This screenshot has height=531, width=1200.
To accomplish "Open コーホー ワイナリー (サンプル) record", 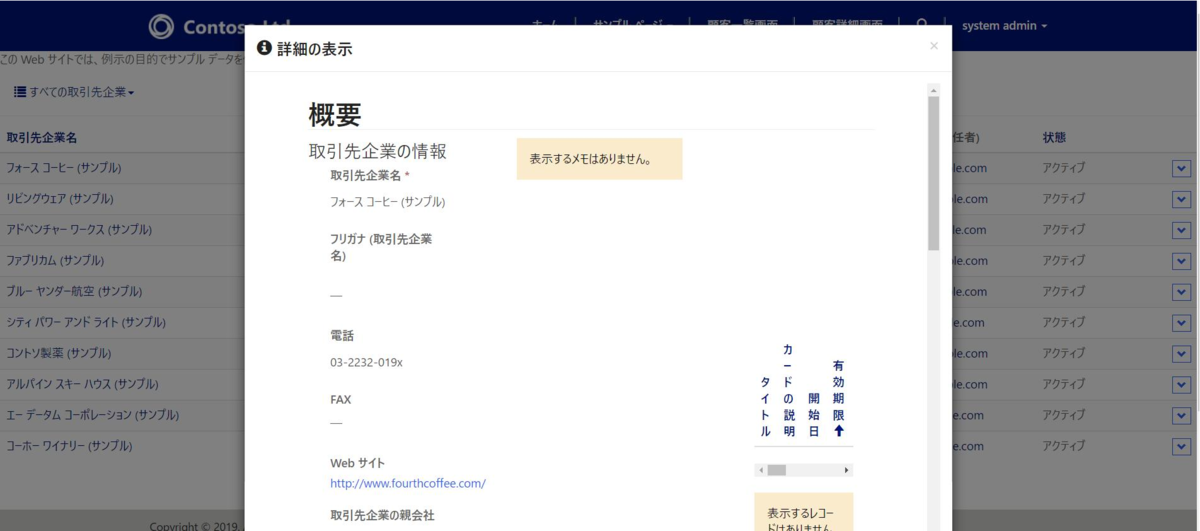I will point(69,447).
